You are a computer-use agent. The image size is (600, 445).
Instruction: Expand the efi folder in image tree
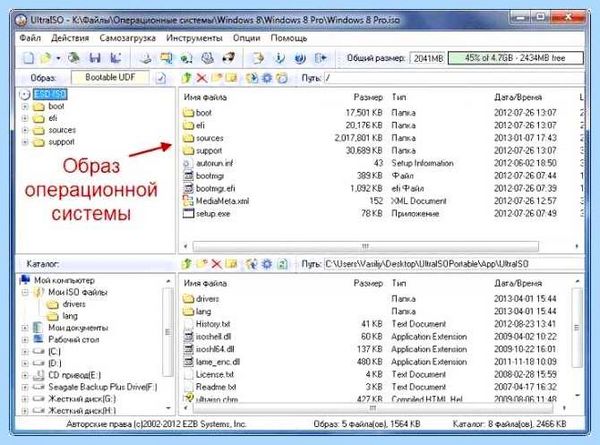(x=25, y=118)
